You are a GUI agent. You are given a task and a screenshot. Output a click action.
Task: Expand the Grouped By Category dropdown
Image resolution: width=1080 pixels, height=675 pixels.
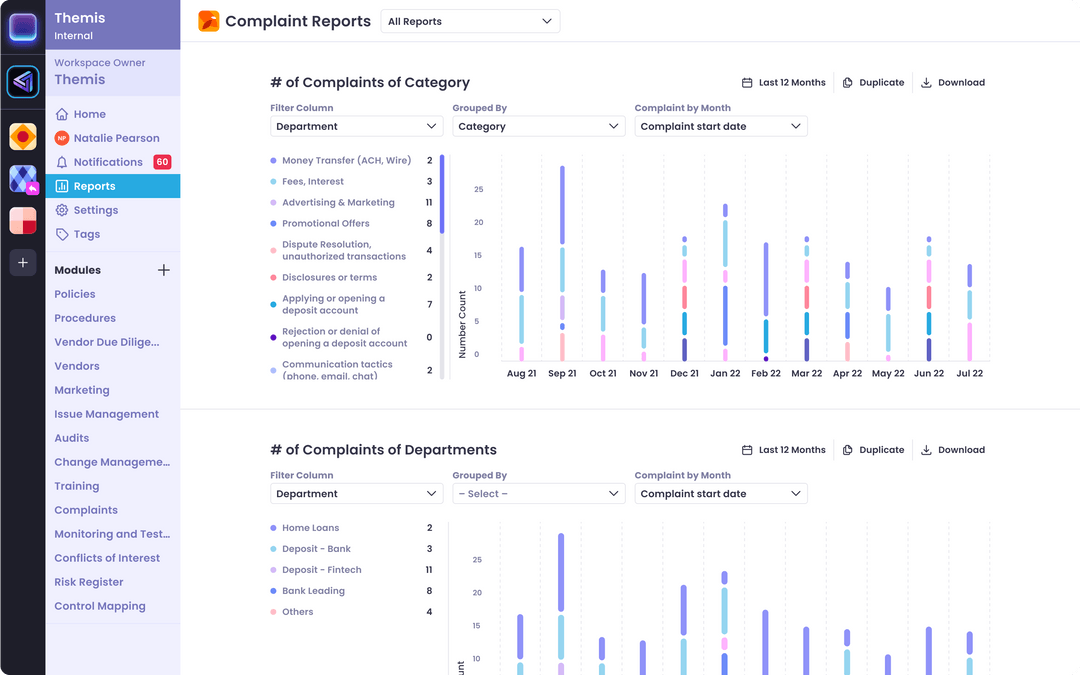pyautogui.click(x=538, y=126)
